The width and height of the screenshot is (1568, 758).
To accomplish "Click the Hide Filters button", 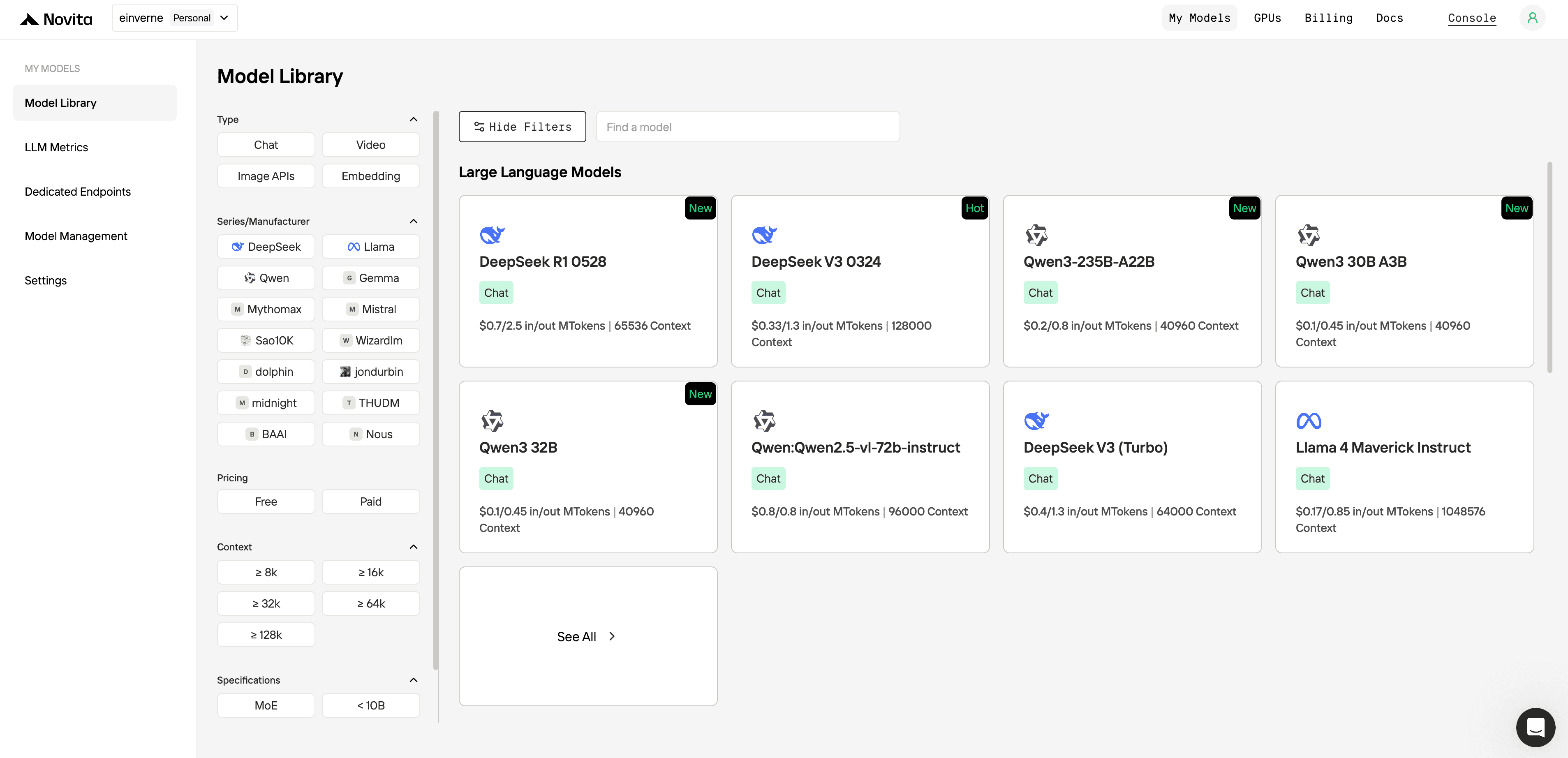I will [522, 127].
